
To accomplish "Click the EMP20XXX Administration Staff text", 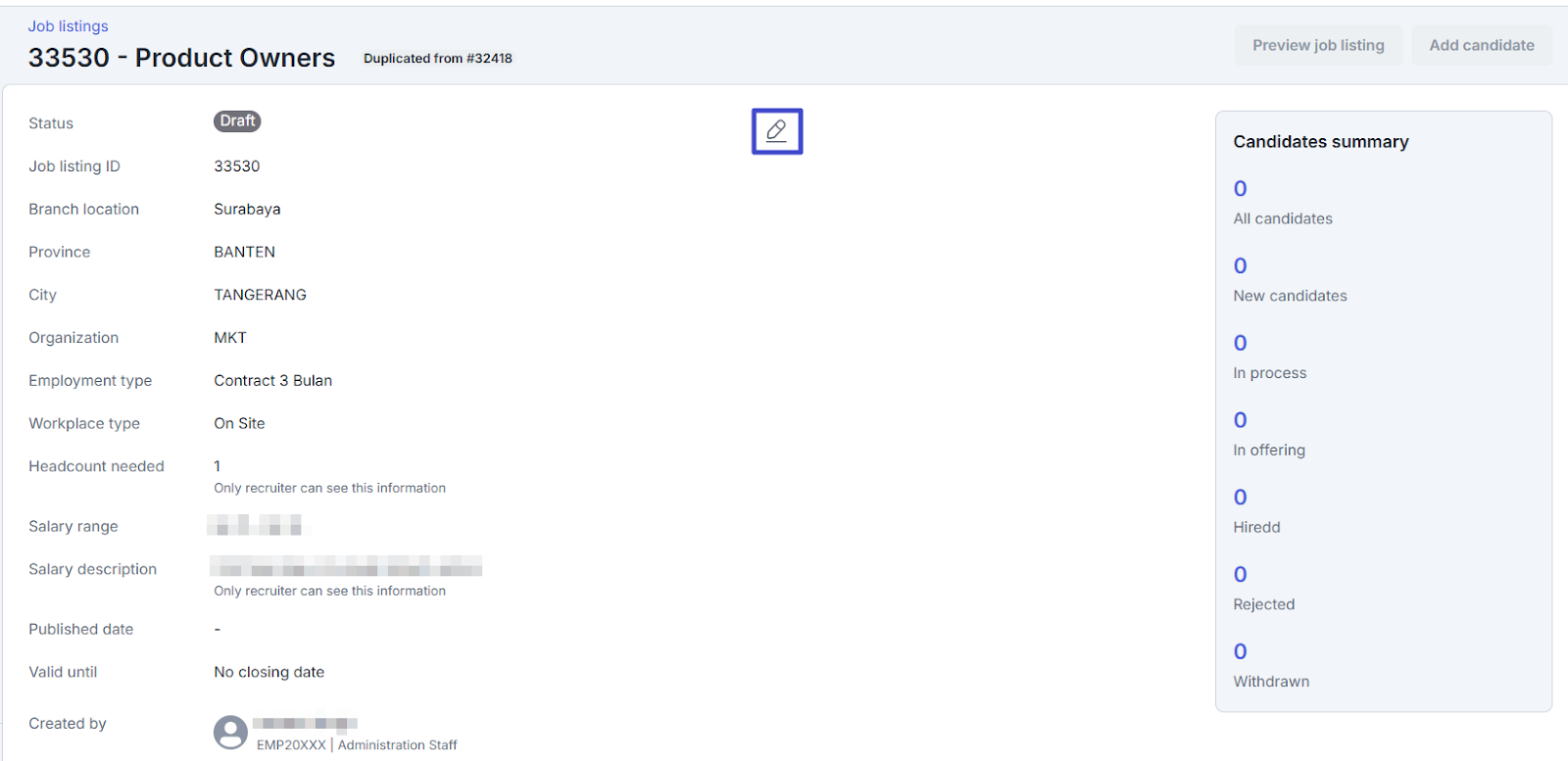I will coord(357,745).
